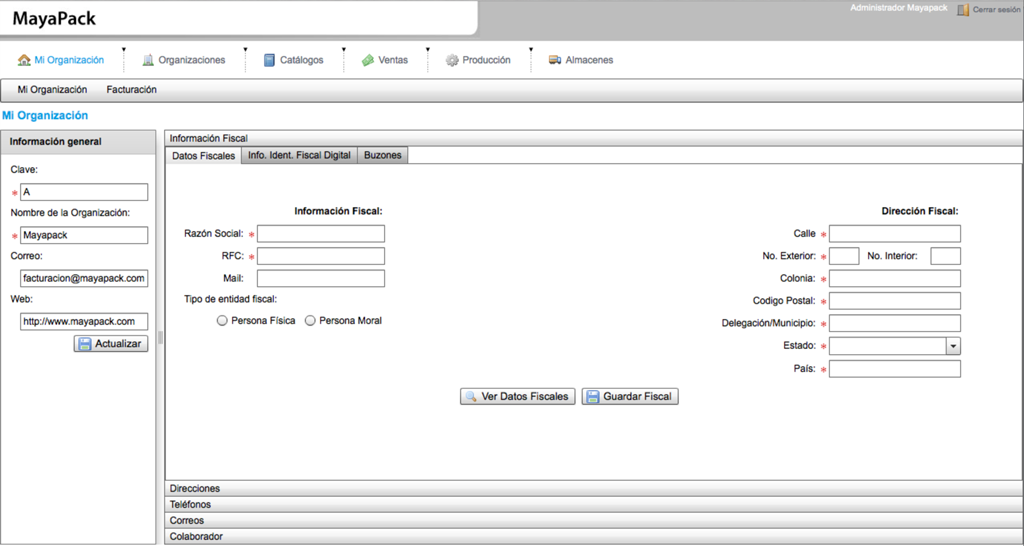Open the Estado dropdown arrow
Image resolution: width=1024 pixels, height=546 pixels.
point(953,346)
